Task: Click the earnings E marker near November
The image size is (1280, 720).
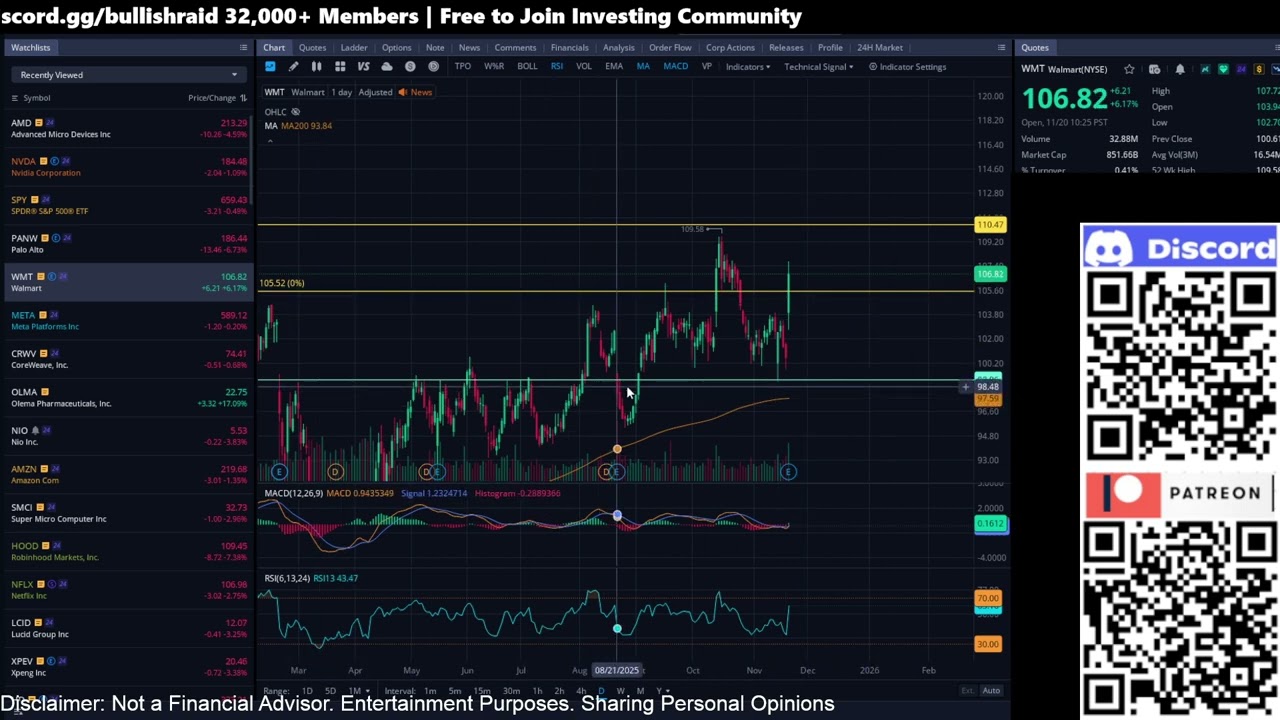Action: coord(788,472)
